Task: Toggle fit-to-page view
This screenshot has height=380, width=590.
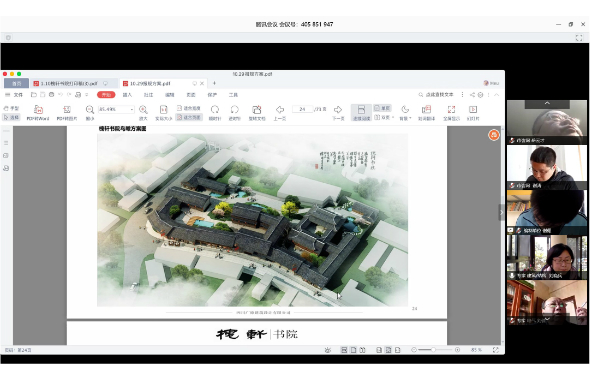Action: click(189, 117)
